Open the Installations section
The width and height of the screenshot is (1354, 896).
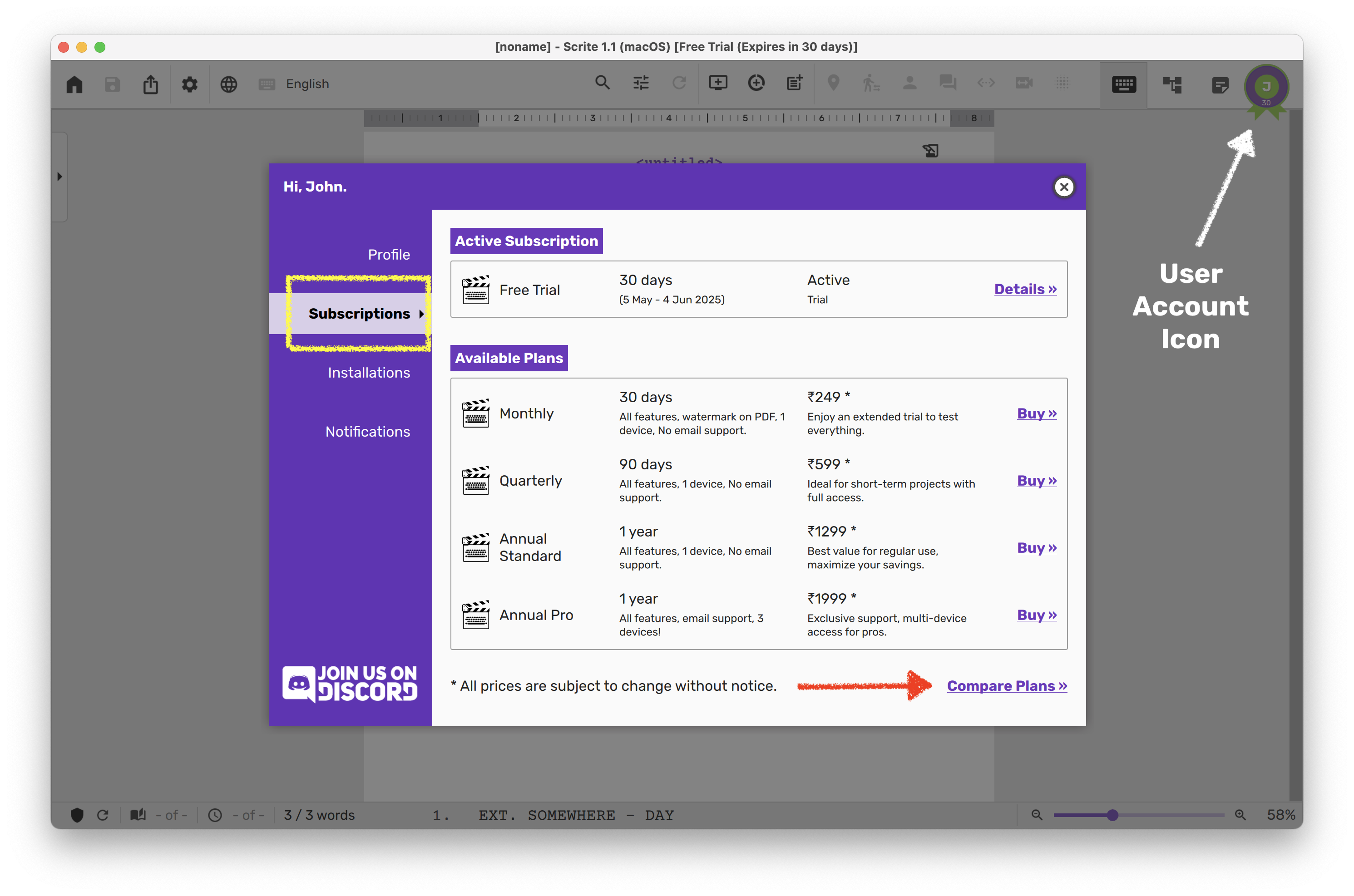click(369, 373)
